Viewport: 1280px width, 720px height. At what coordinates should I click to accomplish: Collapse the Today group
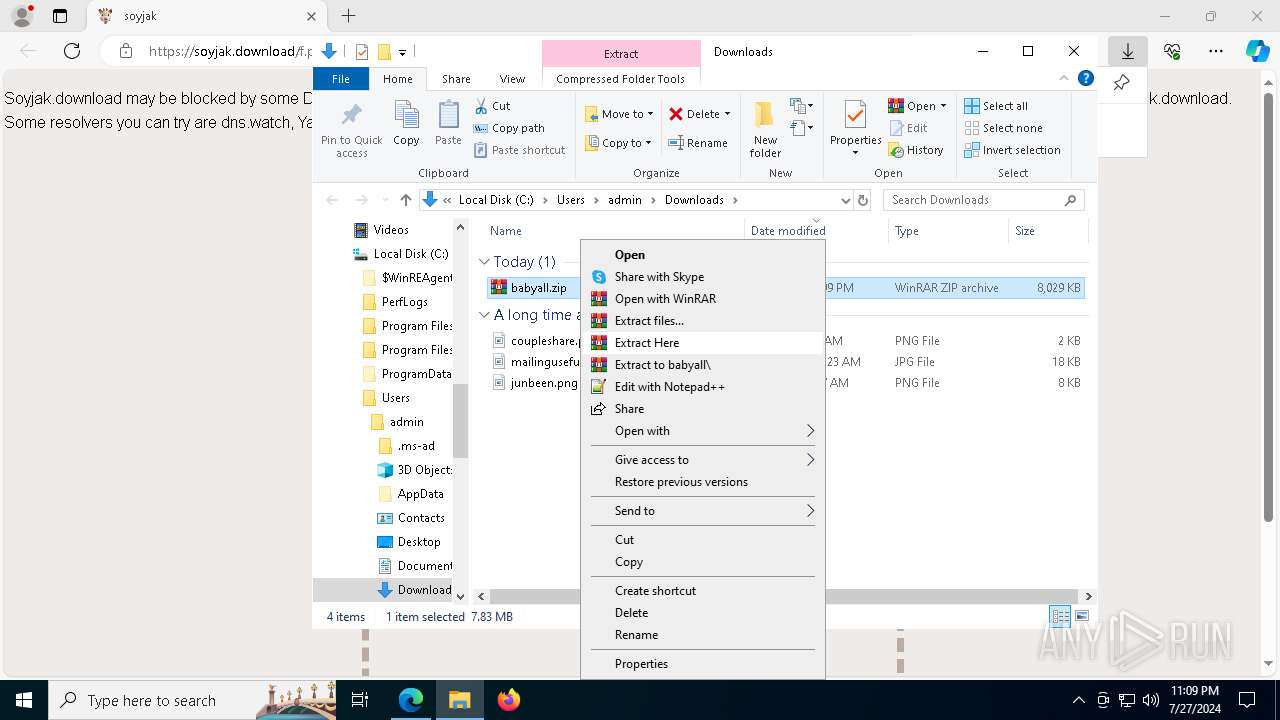(484, 262)
